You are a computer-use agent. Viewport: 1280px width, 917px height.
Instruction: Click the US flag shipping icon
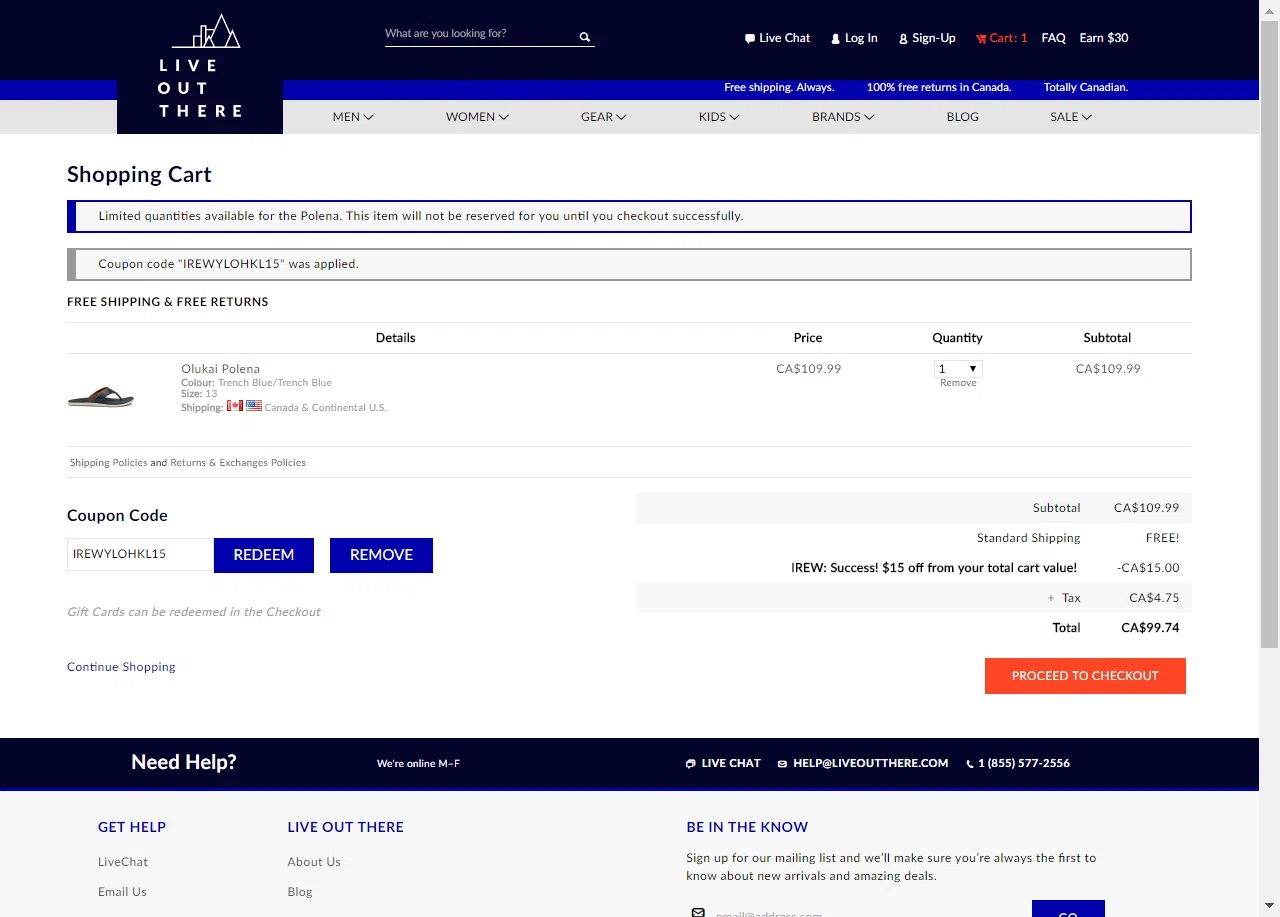(254, 406)
